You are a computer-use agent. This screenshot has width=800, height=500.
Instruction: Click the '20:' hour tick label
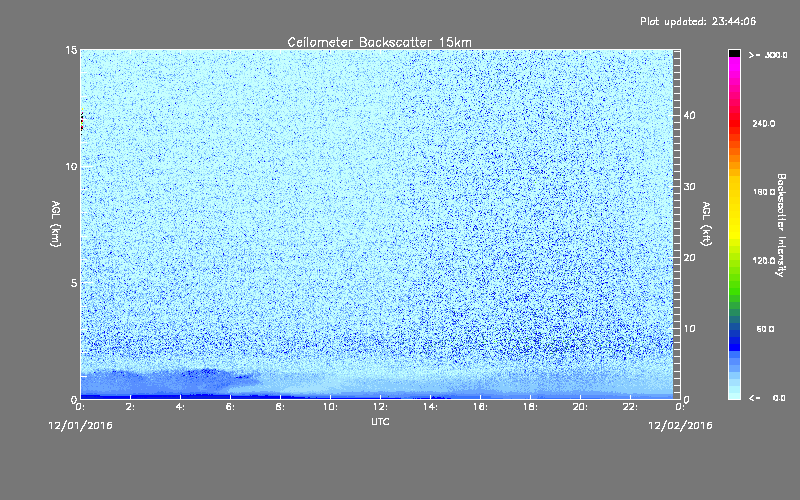point(580,407)
